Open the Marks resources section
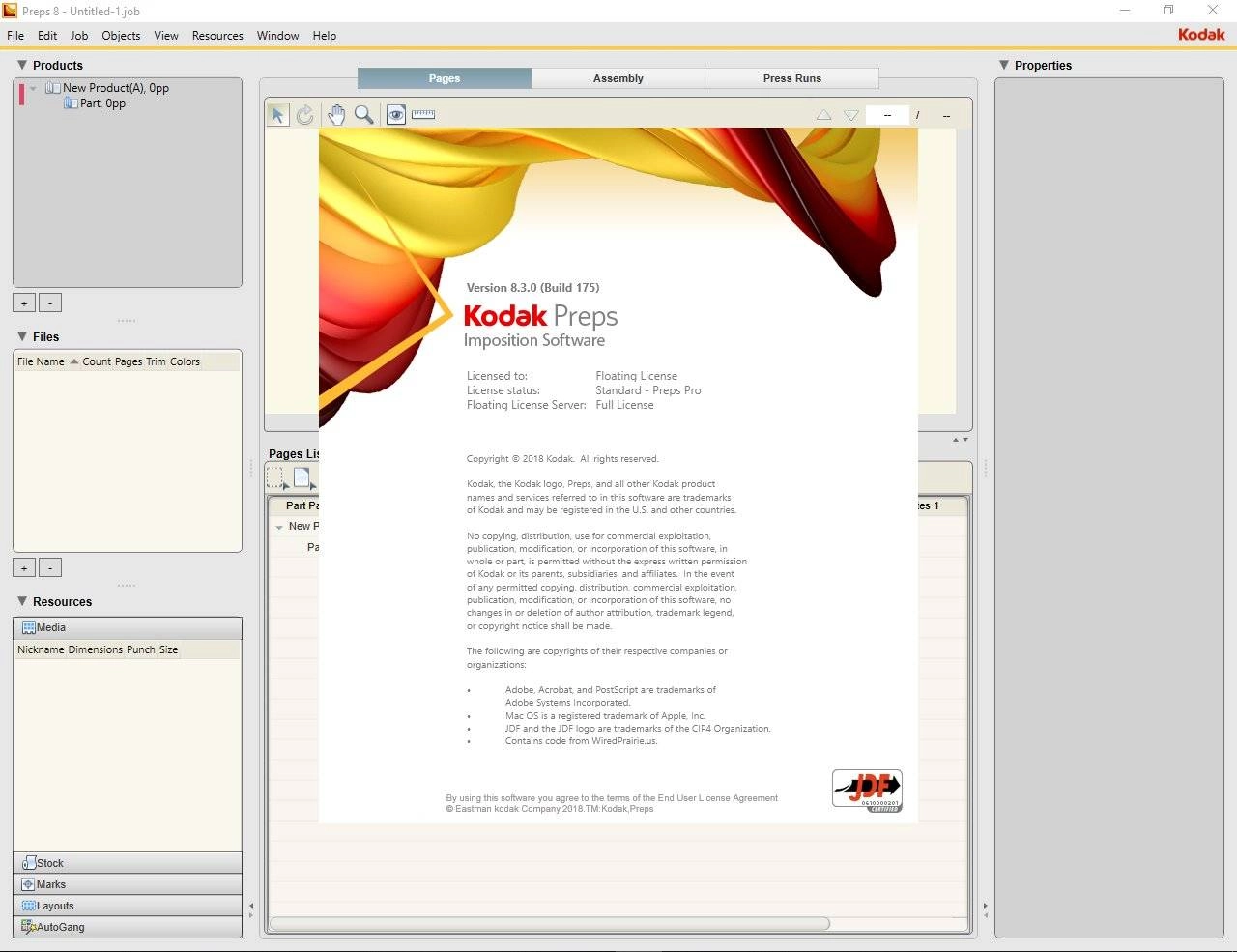The height and width of the screenshot is (952, 1237). pyautogui.click(x=128, y=884)
